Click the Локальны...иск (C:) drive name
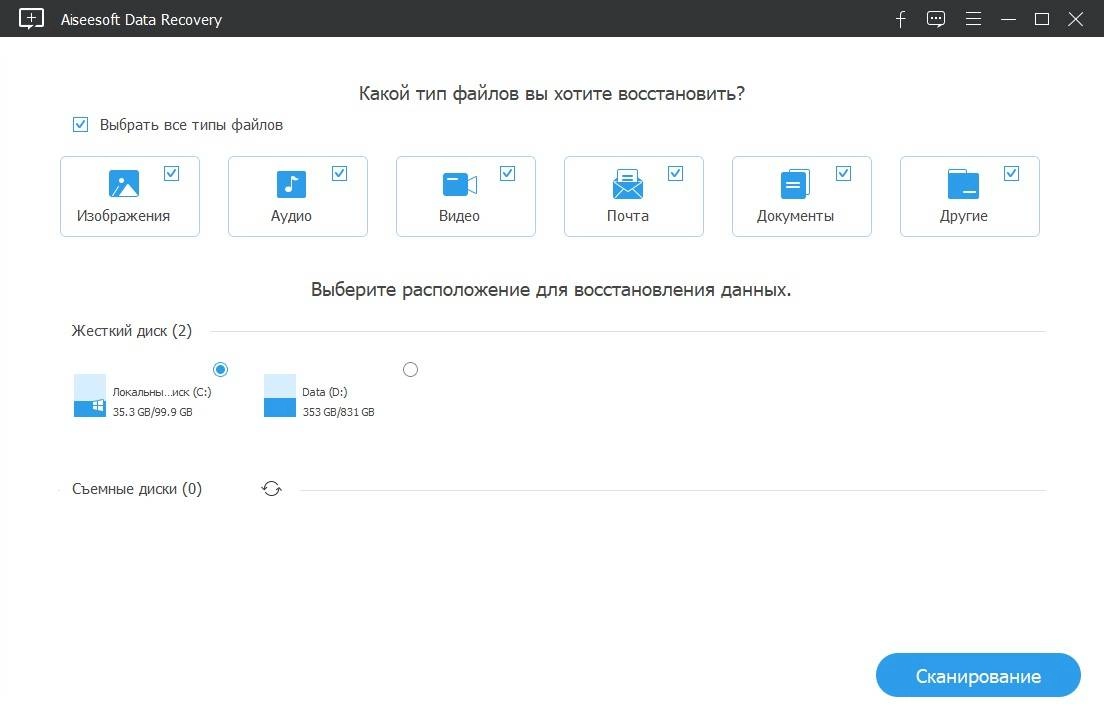Image resolution: width=1104 pixels, height=724 pixels. [x=162, y=392]
